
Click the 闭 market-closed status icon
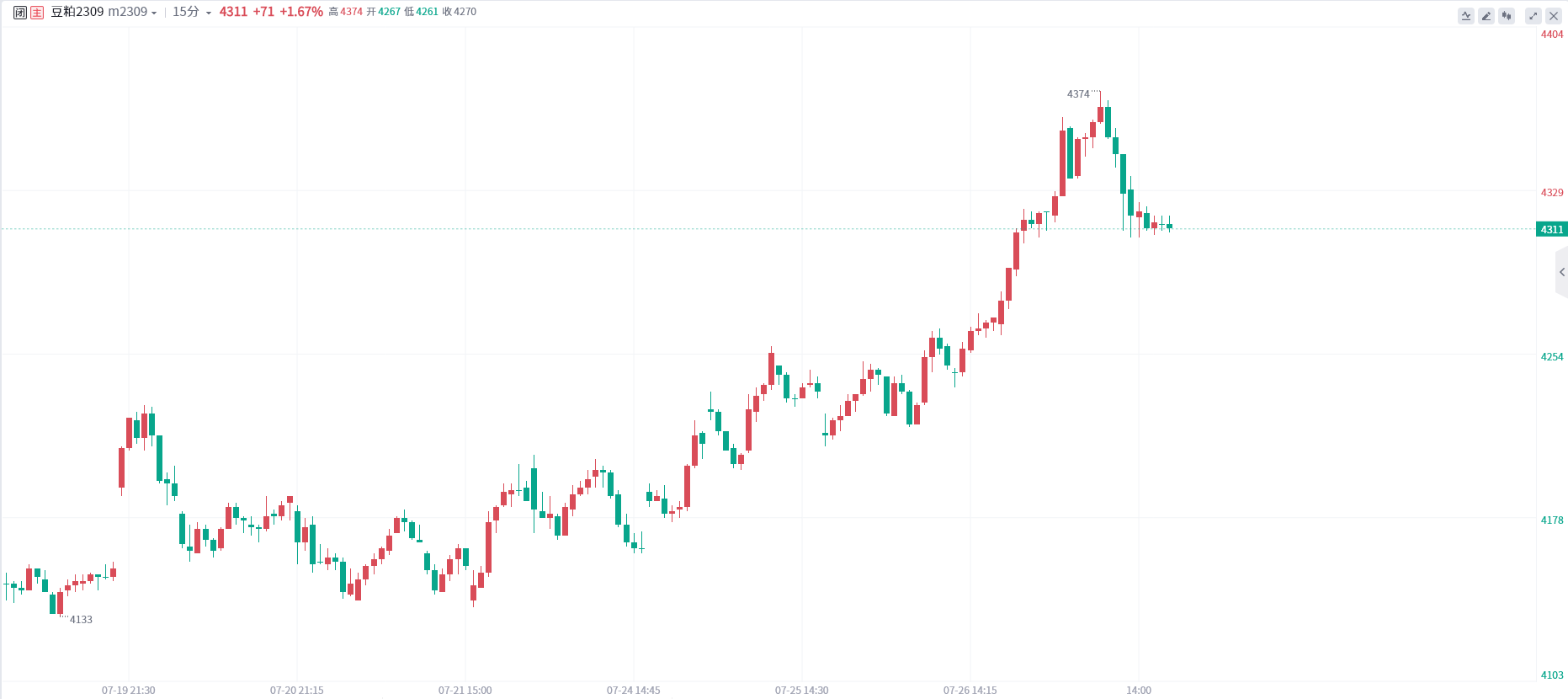[20, 13]
